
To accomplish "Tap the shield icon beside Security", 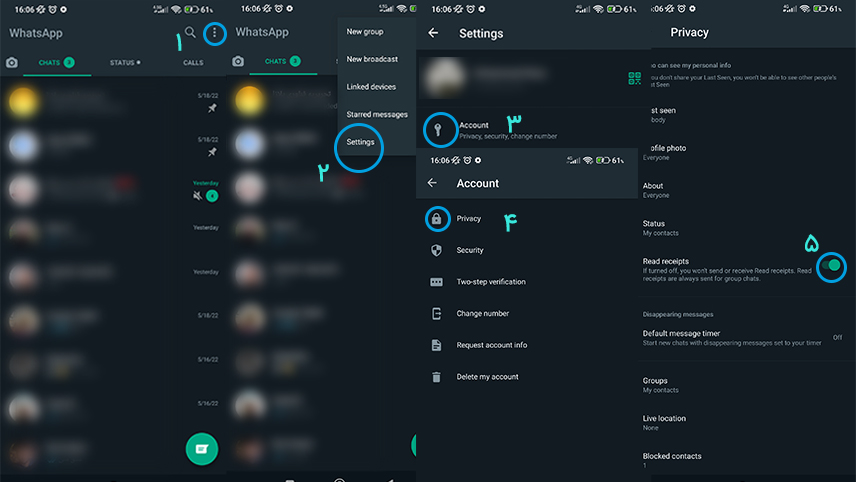I will point(436,251).
